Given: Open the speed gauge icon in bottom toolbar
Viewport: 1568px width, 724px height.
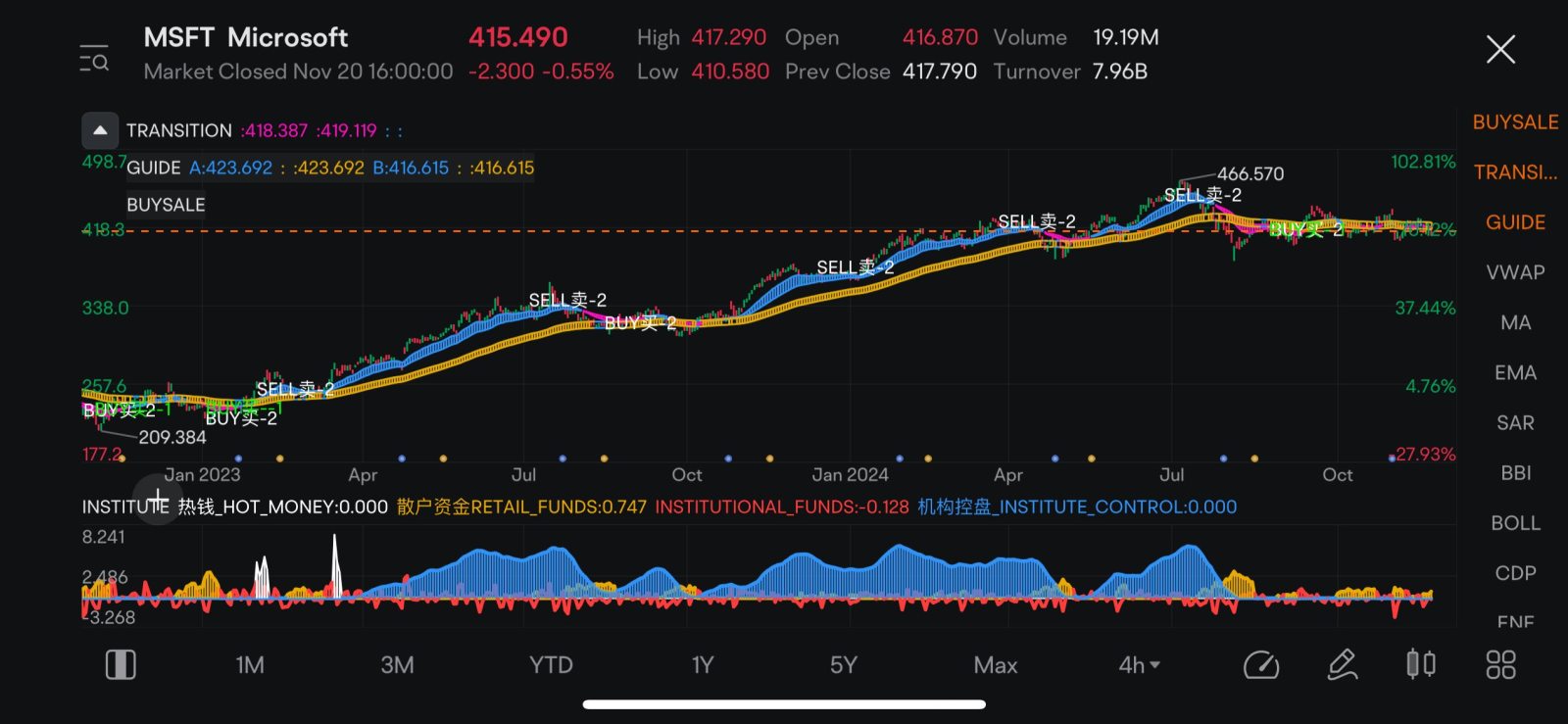Looking at the screenshot, I should tap(1260, 665).
